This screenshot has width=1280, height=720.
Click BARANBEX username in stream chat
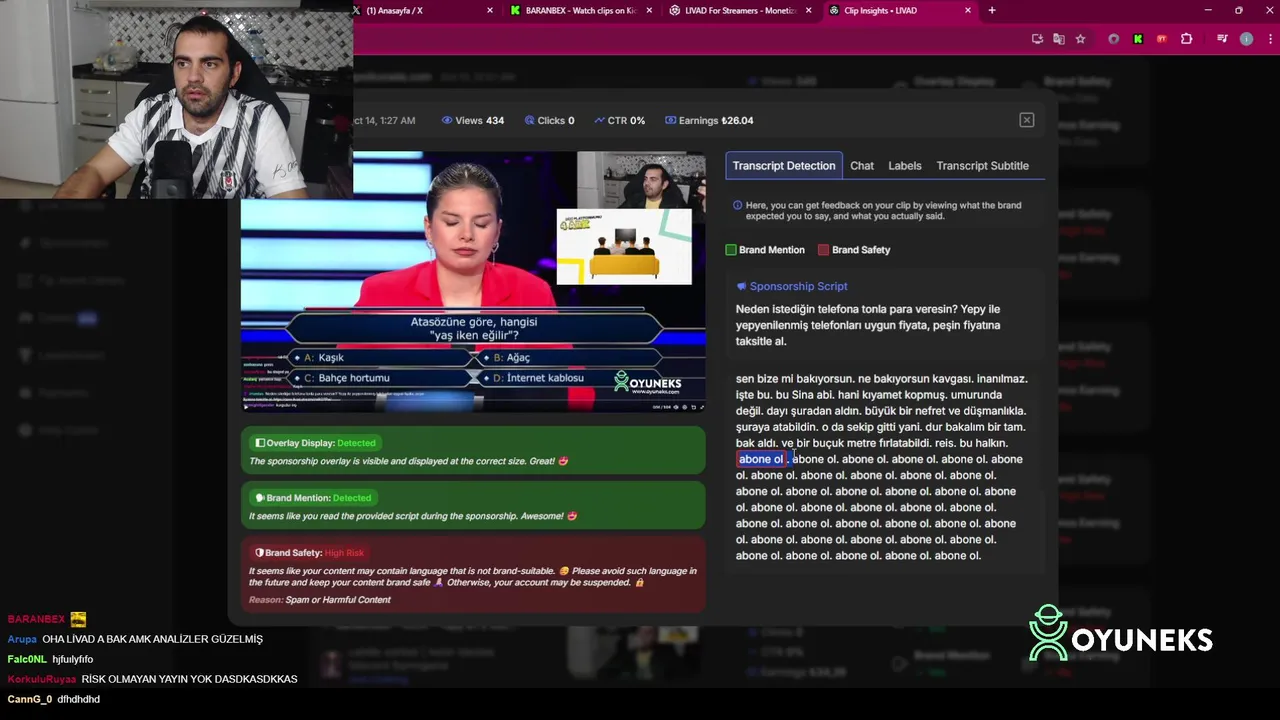pyautogui.click(x=36, y=620)
